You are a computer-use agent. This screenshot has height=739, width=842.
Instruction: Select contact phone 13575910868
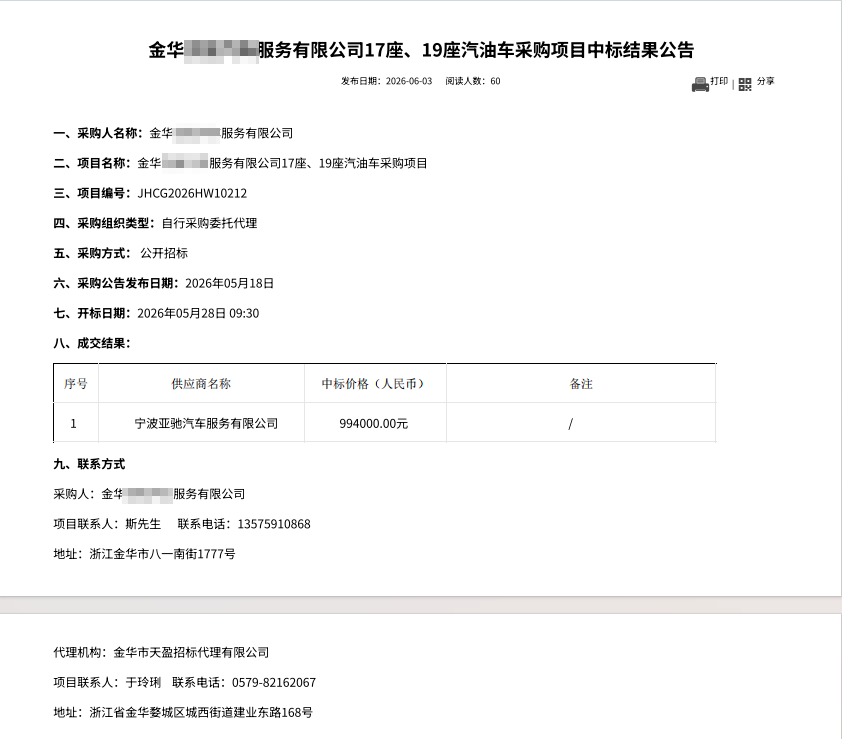tap(274, 524)
